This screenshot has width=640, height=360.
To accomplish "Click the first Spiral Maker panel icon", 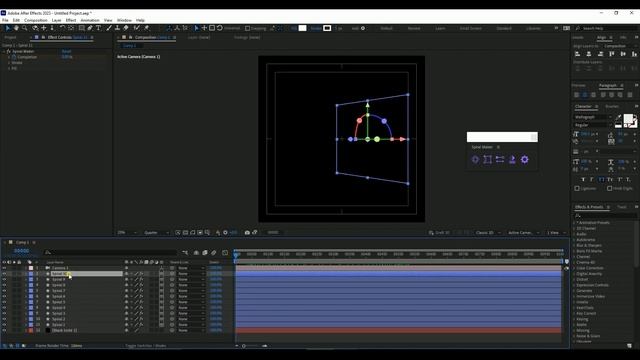I will [475, 160].
